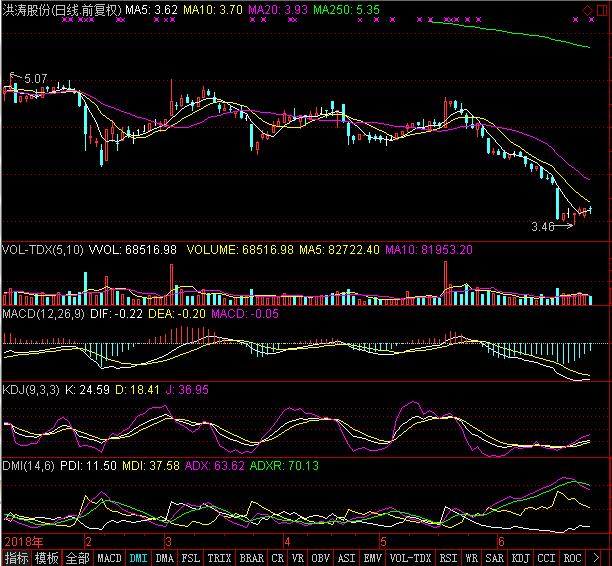The width and height of the screenshot is (612, 566).
Task: Click the month 3 marker on the time axis
Action: 168,542
